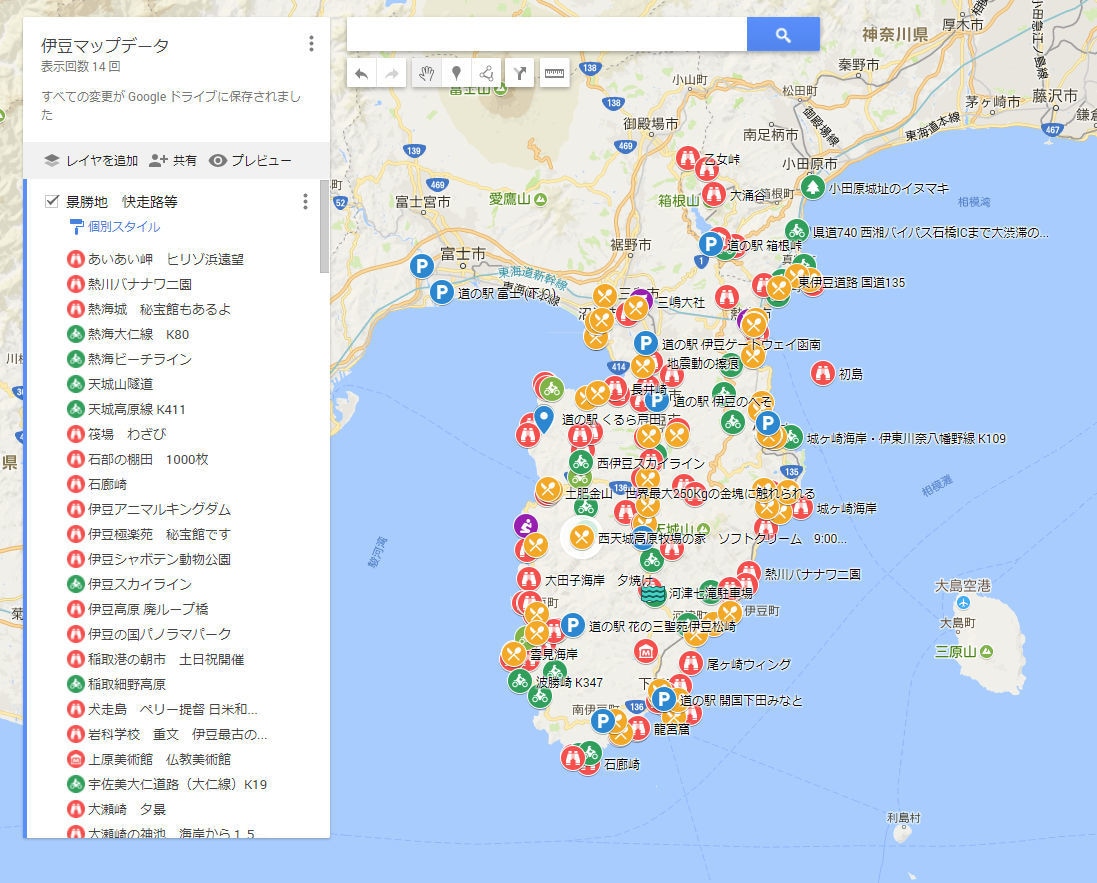Select the add marker tool

pos(456,73)
